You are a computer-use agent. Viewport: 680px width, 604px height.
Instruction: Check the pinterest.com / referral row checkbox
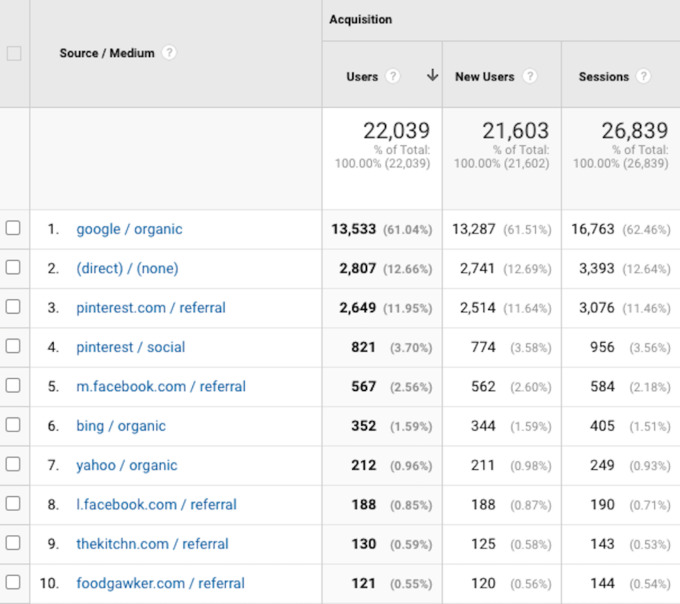pyautogui.click(x=13, y=307)
